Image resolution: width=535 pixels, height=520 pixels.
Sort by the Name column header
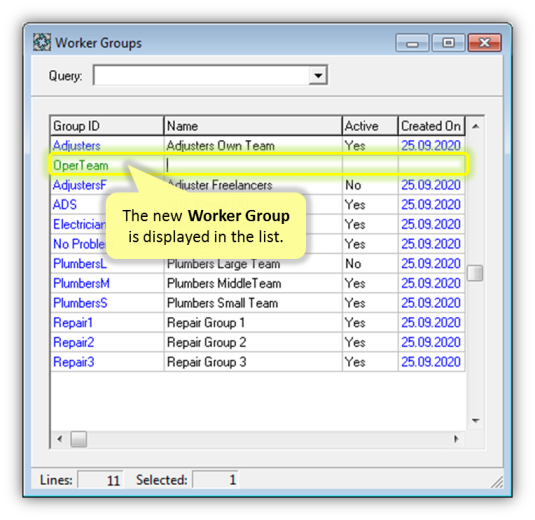tap(253, 126)
